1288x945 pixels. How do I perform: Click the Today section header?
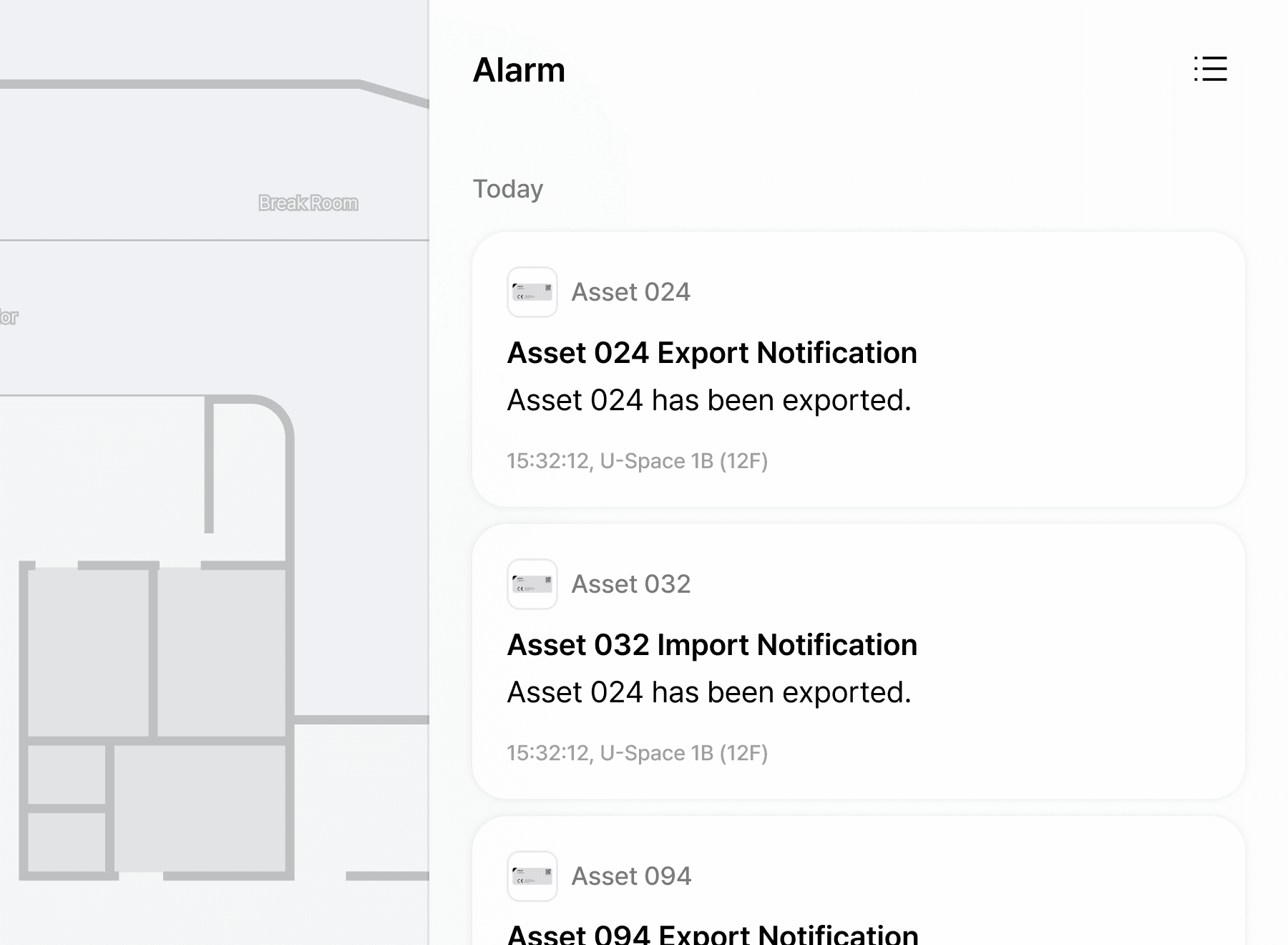[x=508, y=189]
